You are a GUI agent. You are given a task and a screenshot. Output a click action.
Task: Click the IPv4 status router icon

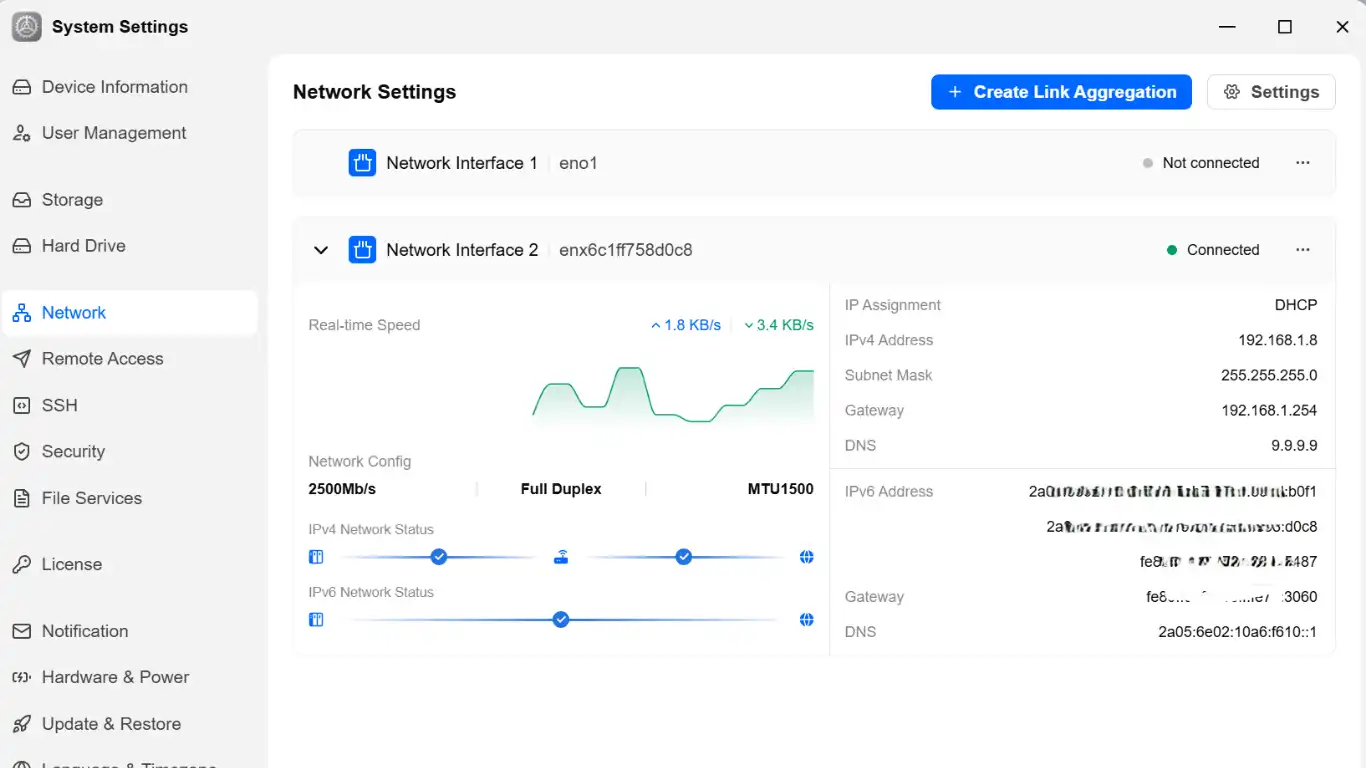click(x=561, y=557)
